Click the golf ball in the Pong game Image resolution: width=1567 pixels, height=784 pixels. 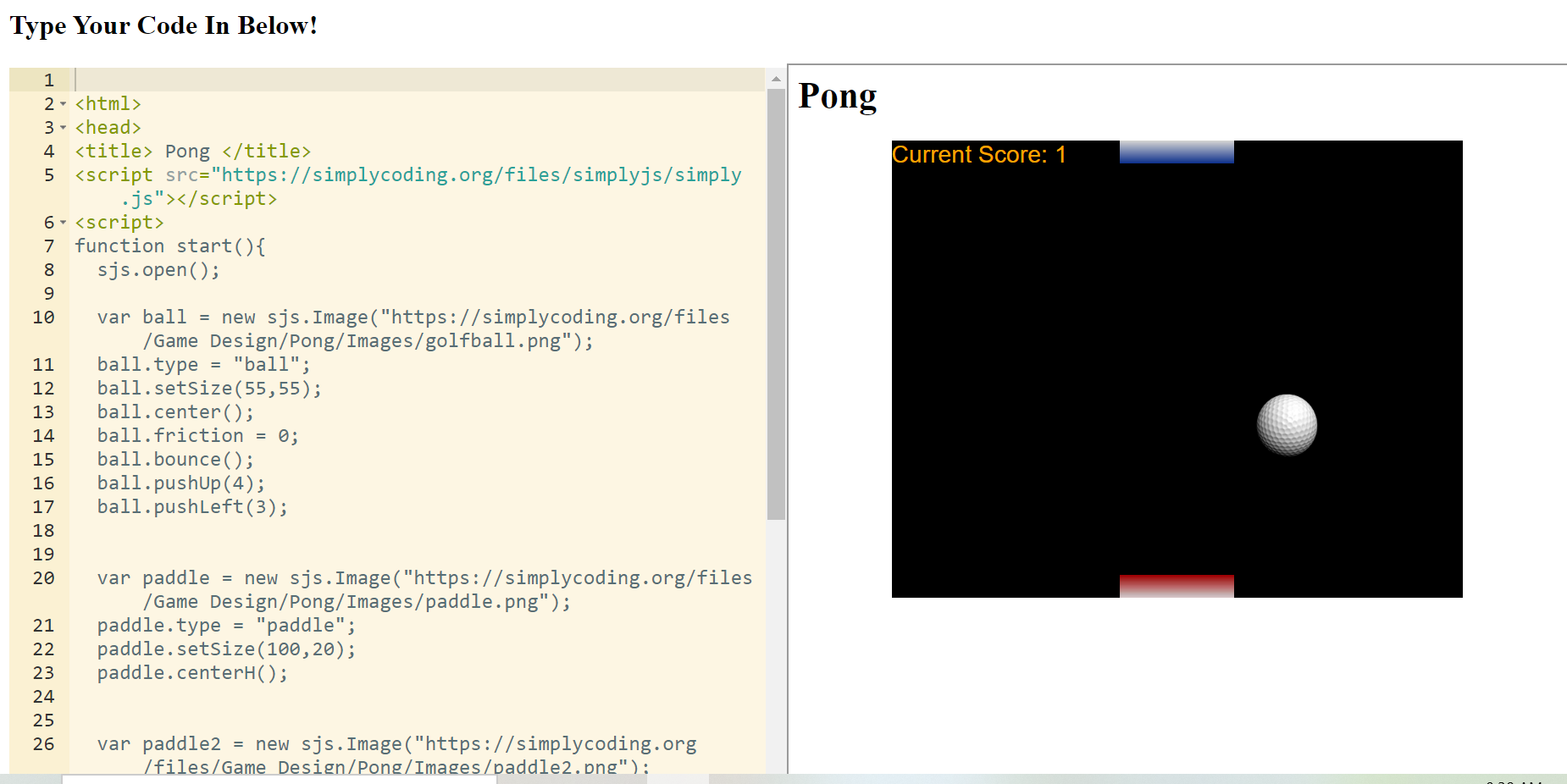[x=1287, y=425]
